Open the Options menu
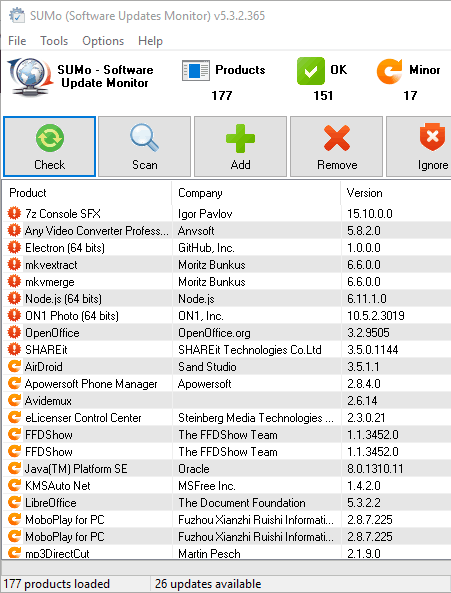Viewport: 451px width, 593px height. tap(103, 41)
